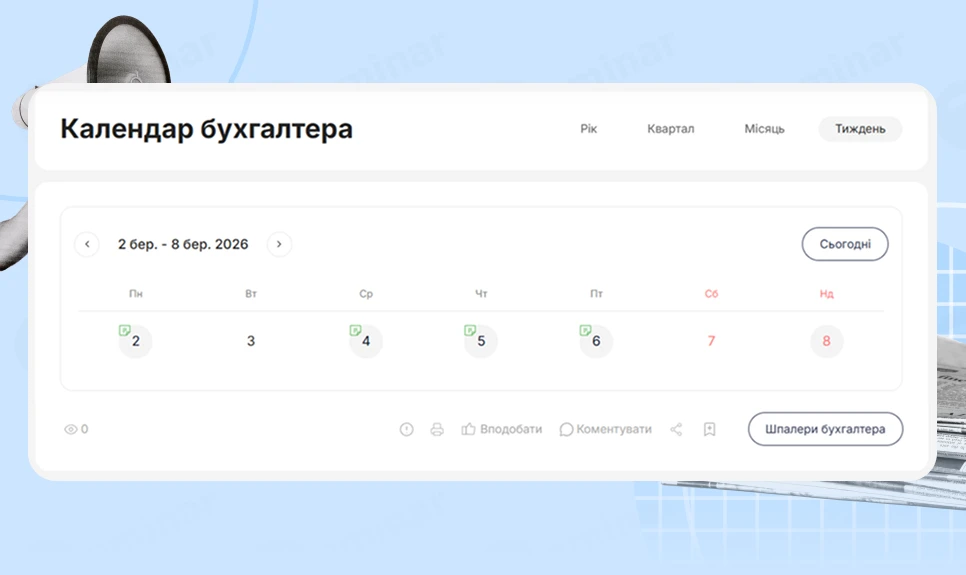Select Sunday date 8
Screen dimensions: 966x575
[826, 341]
